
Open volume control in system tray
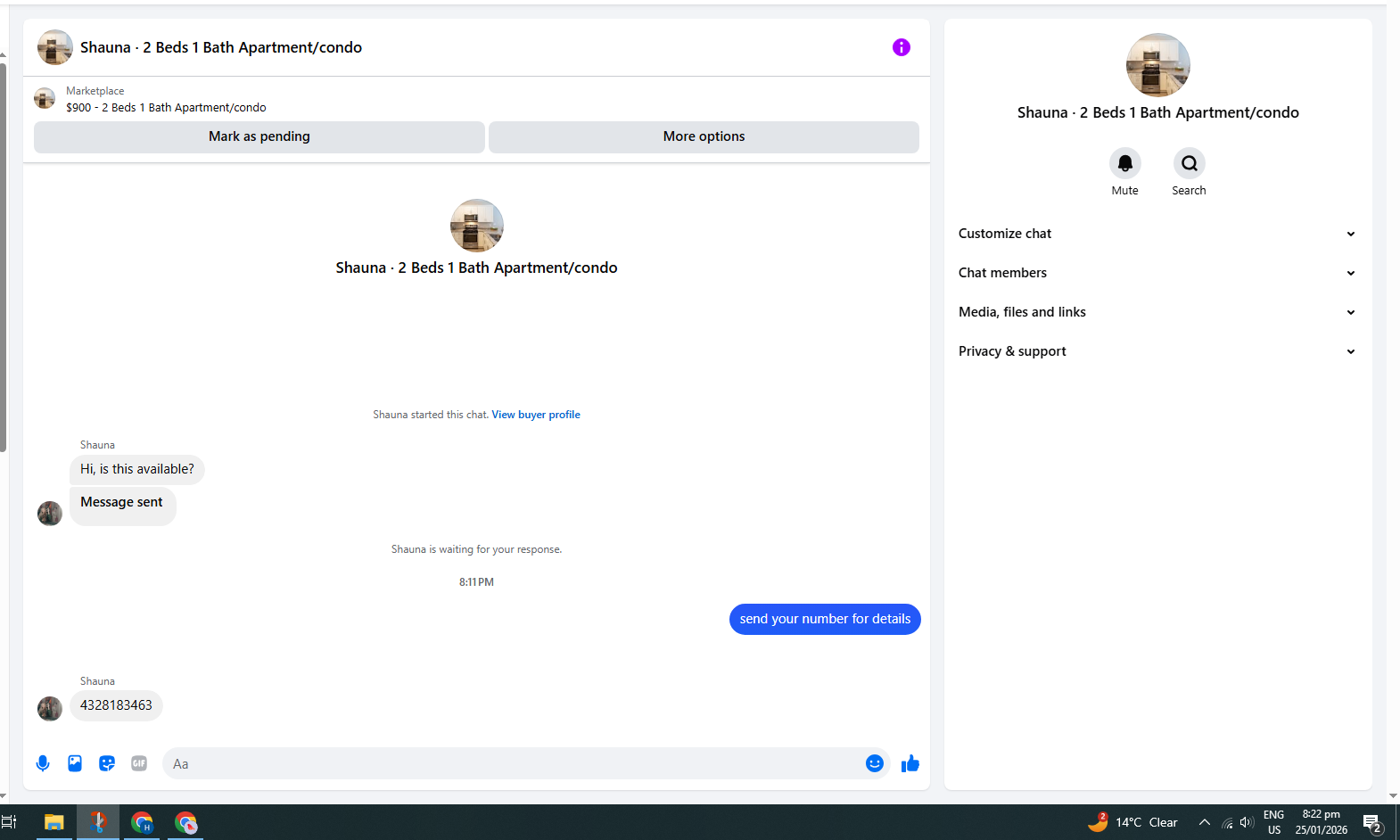click(x=1247, y=823)
